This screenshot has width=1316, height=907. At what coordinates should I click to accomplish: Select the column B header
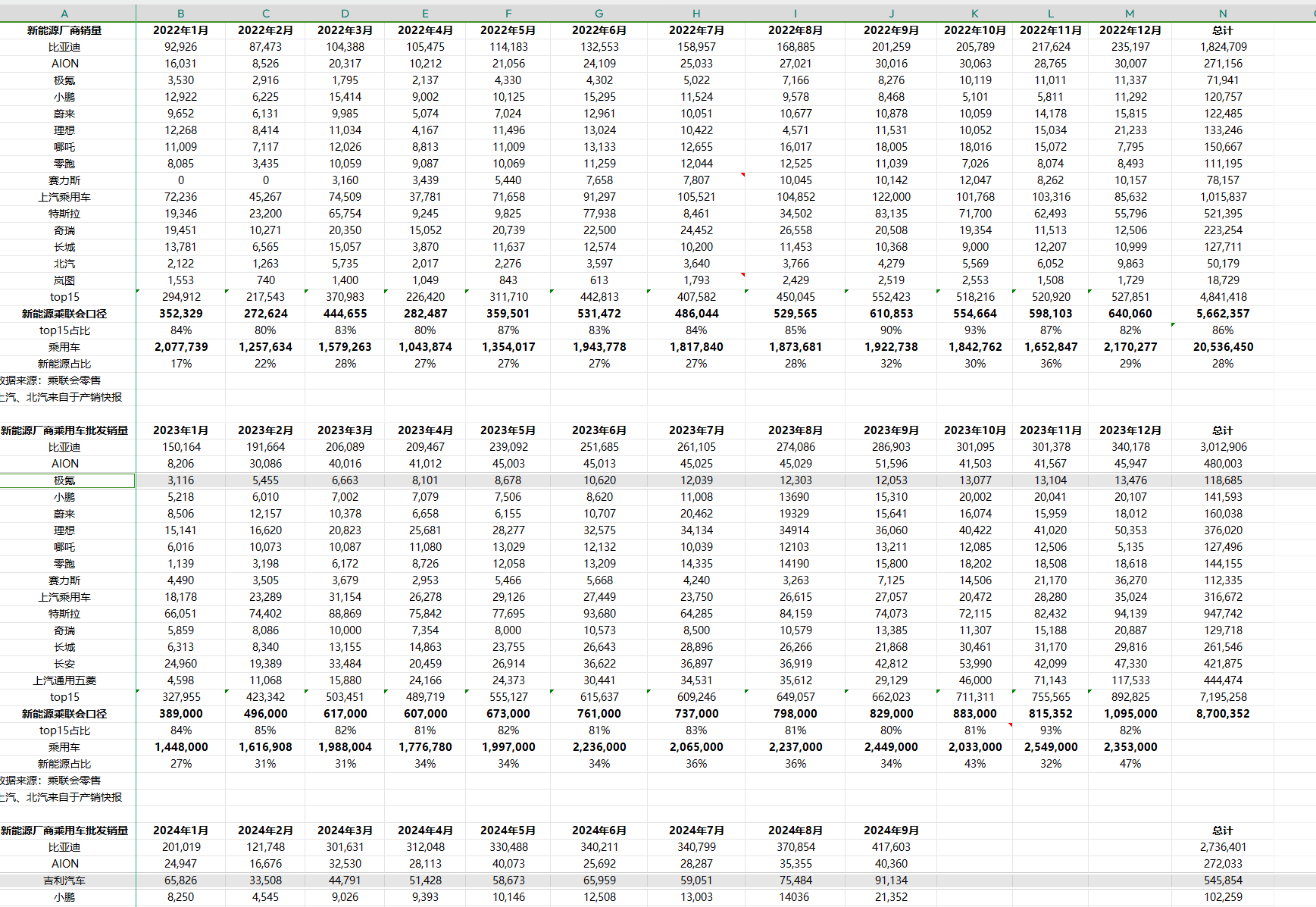point(181,14)
